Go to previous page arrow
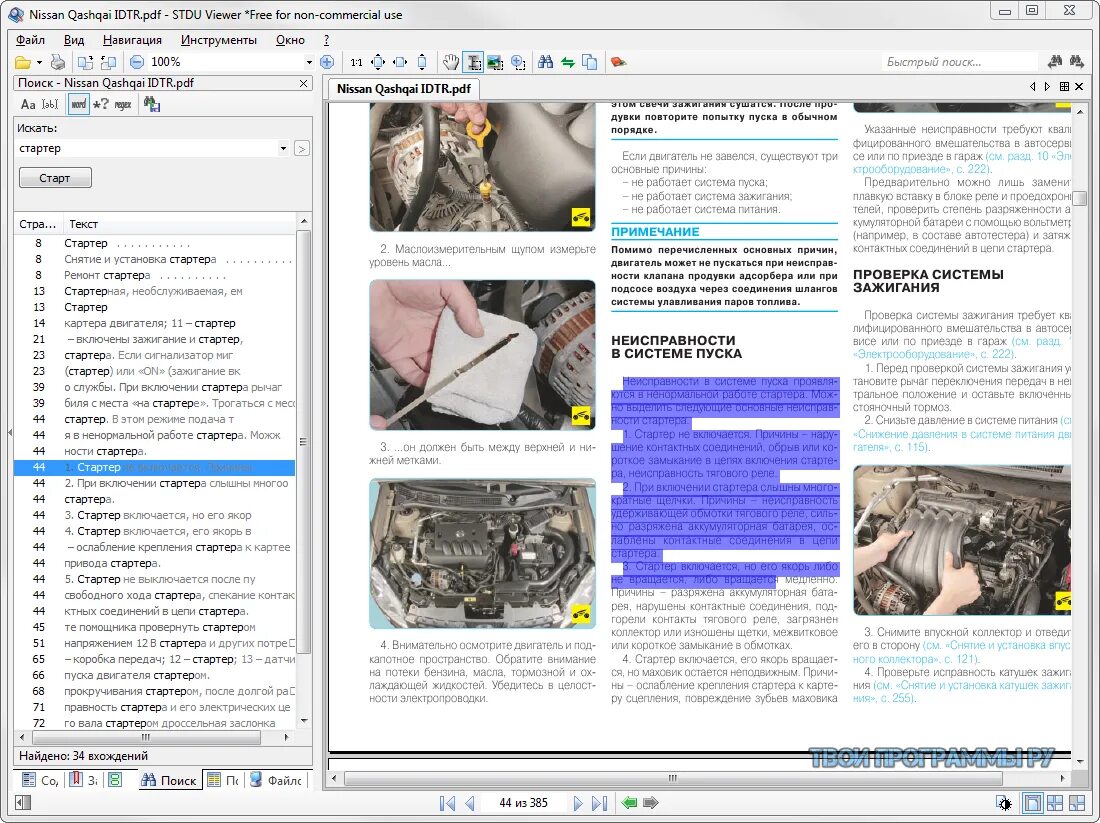This screenshot has width=1100, height=823. coord(470,803)
